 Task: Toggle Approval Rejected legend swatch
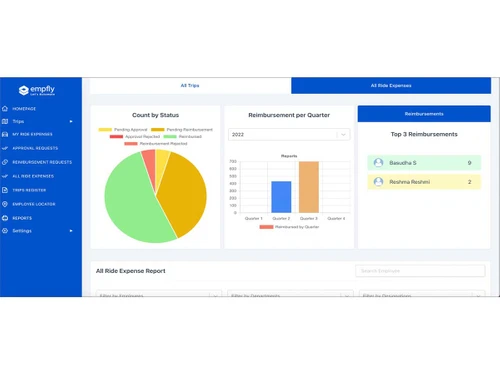tap(116, 137)
